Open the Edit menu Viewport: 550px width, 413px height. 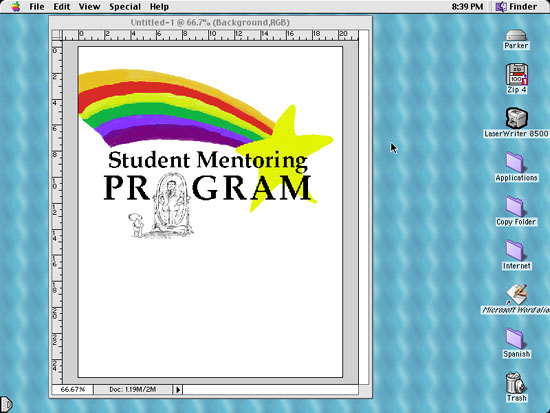[62, 7]
